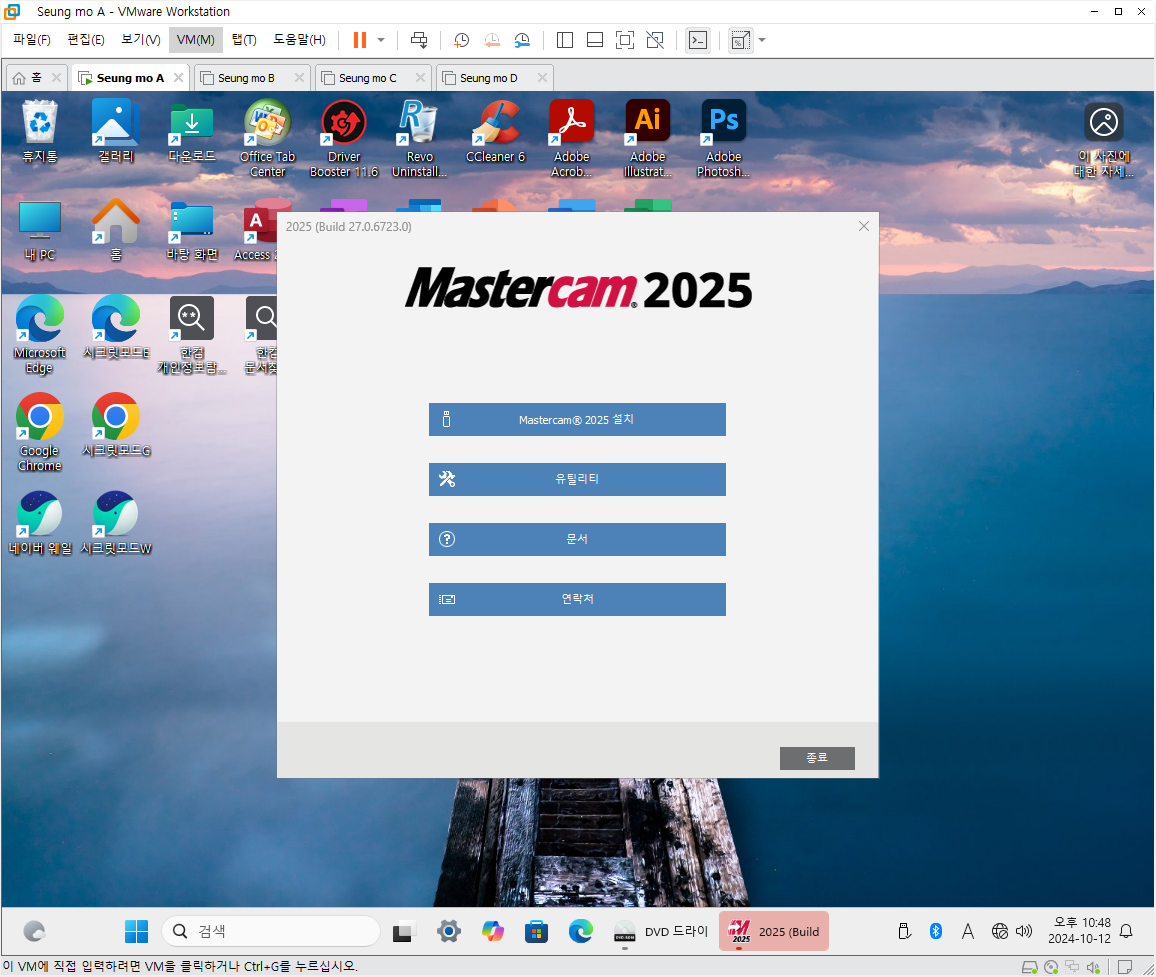This screenshot has width=1156, height=977.
Task: Take a VM snapshot
Action: coord(462,40)
